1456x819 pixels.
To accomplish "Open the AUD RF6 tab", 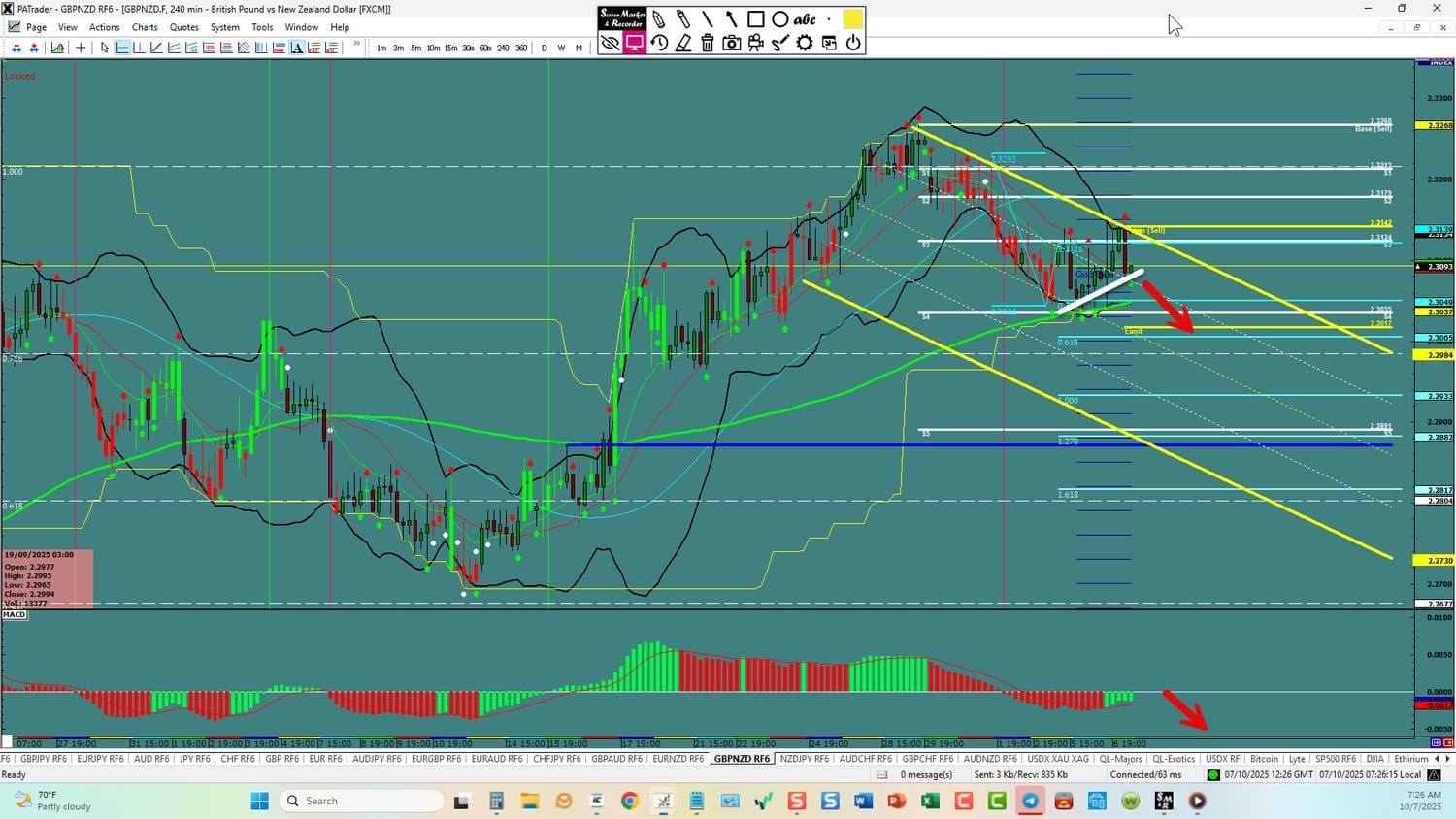I will tap(151, 759).
